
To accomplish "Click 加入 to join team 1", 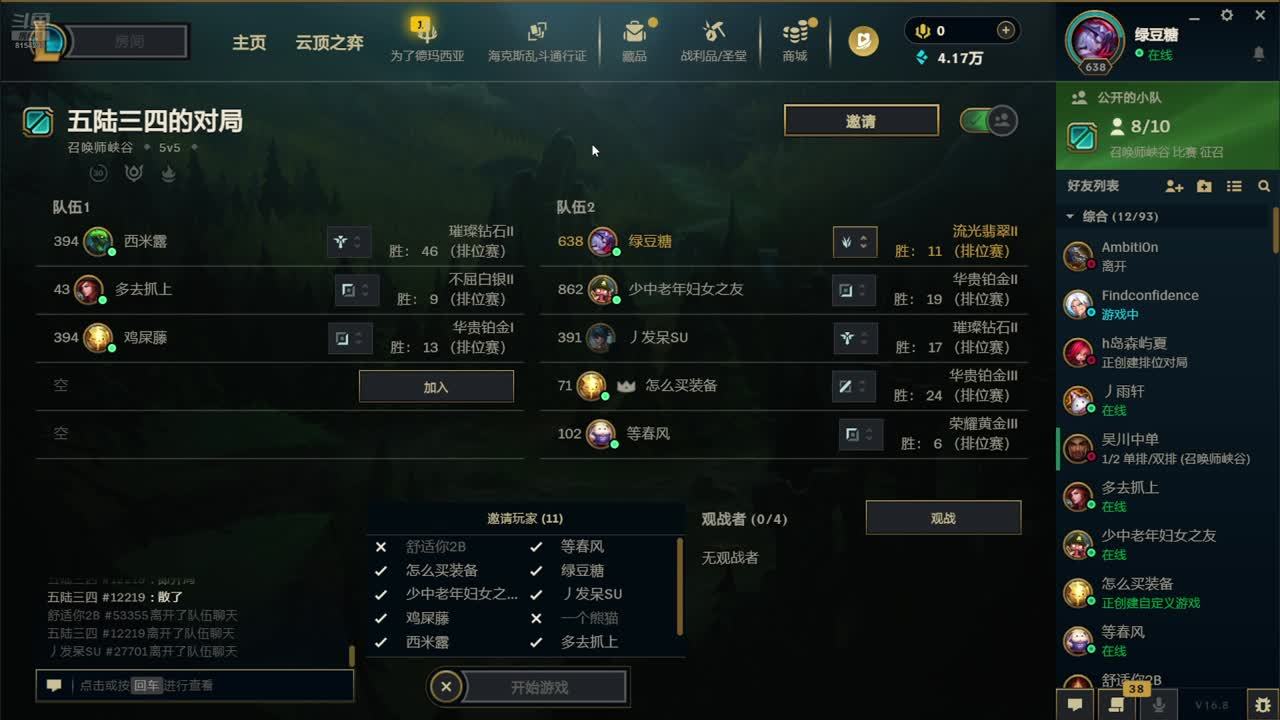I will [x=436, y=387].
